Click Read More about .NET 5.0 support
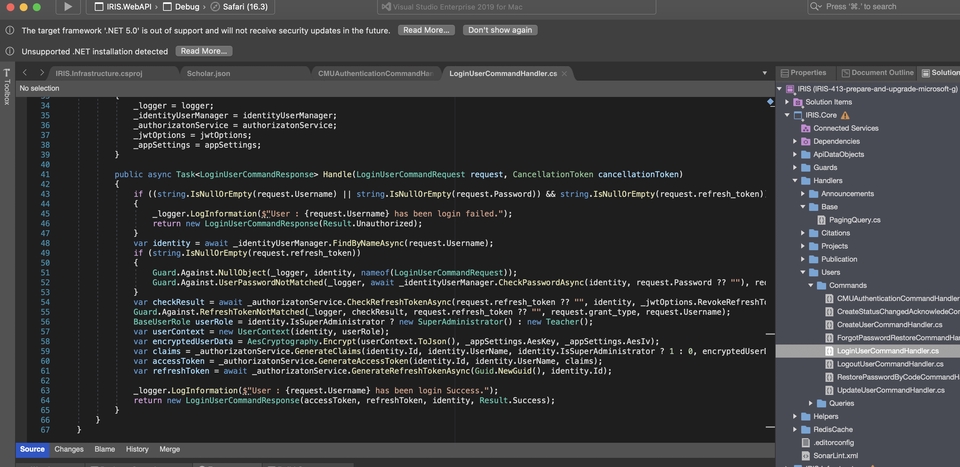 426,30
